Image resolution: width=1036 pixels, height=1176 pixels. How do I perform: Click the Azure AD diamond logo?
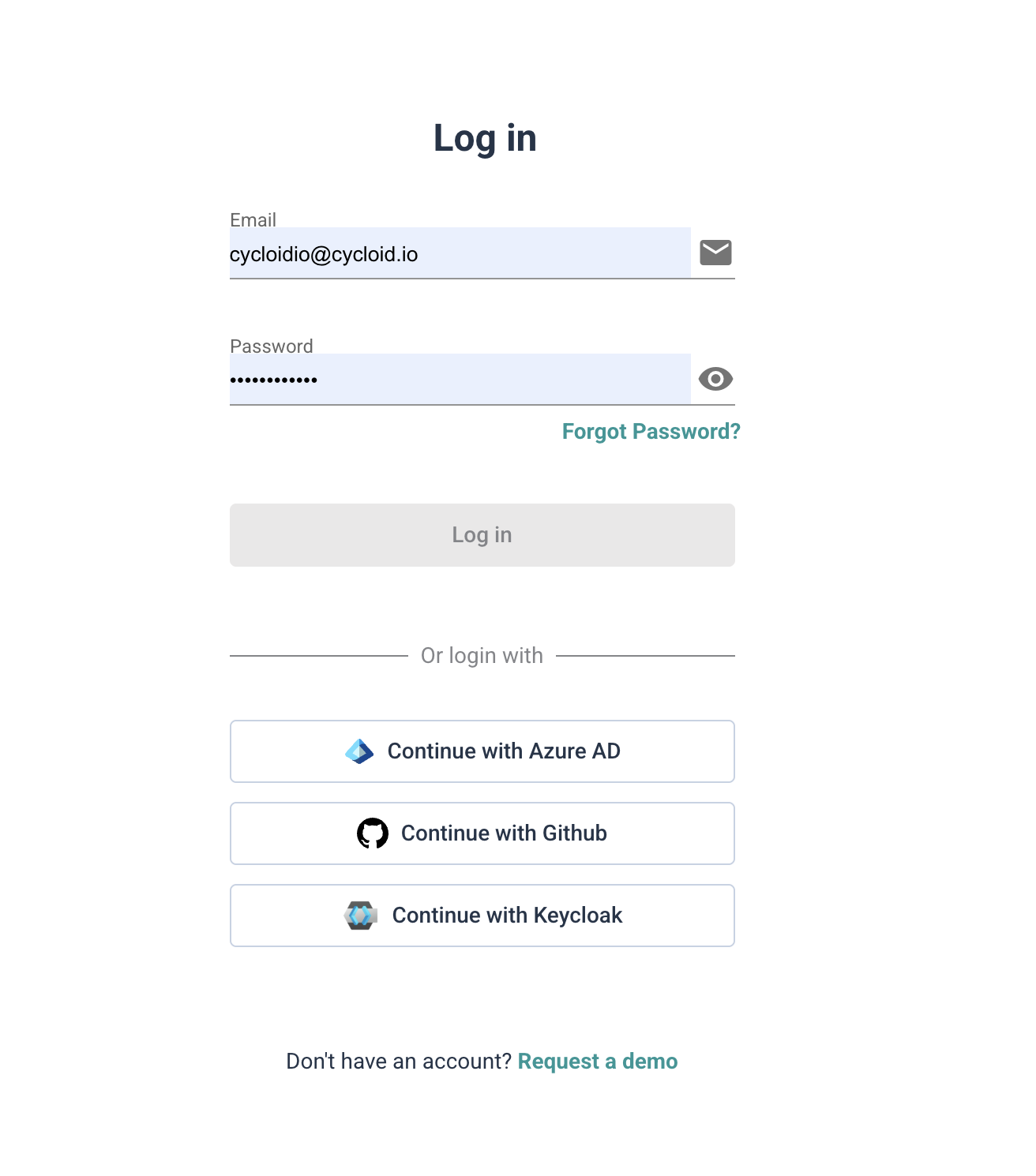pyautogui.click(x=359, y=751)
